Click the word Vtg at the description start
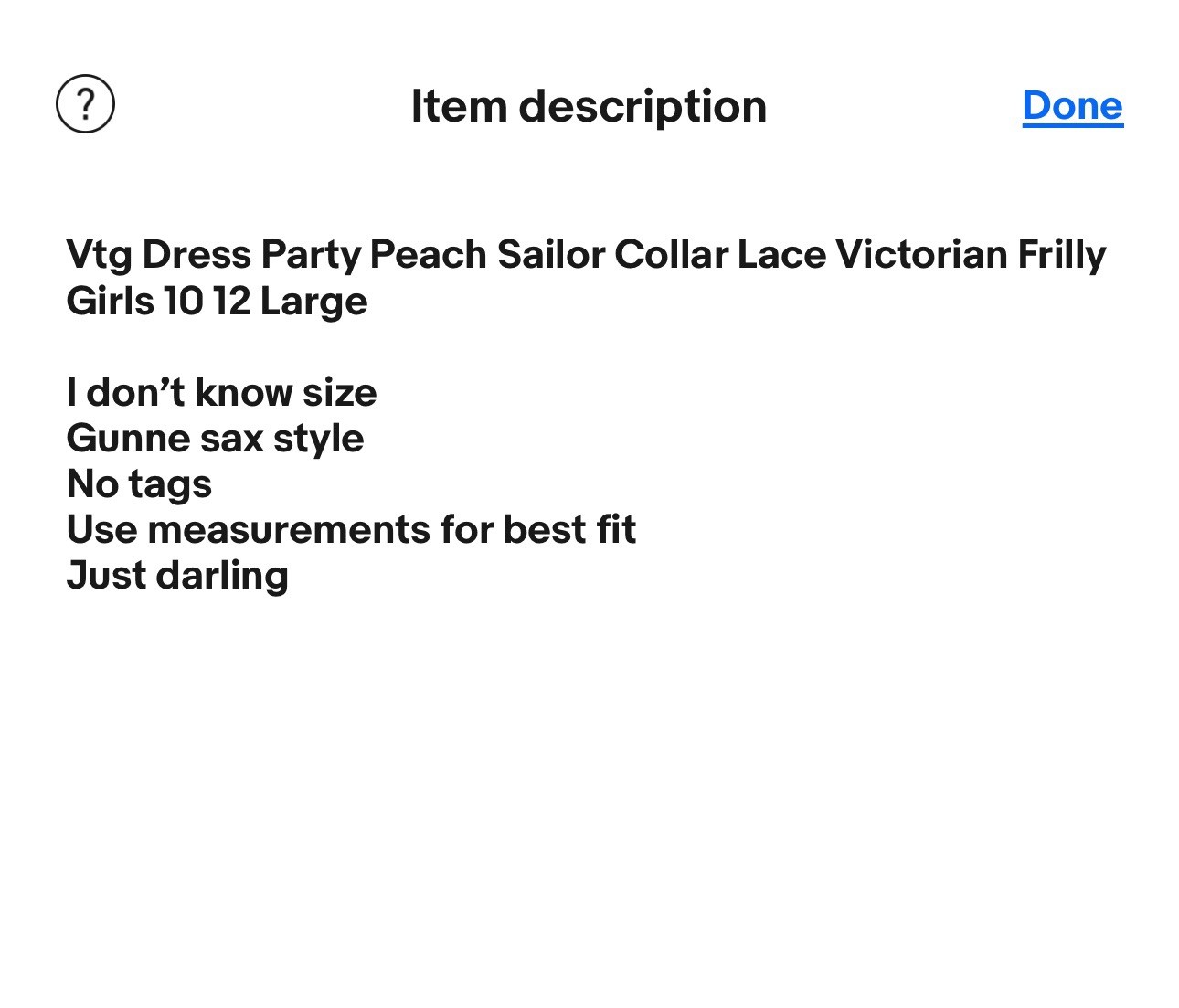1179x1008 pixels. coord(99,255)
